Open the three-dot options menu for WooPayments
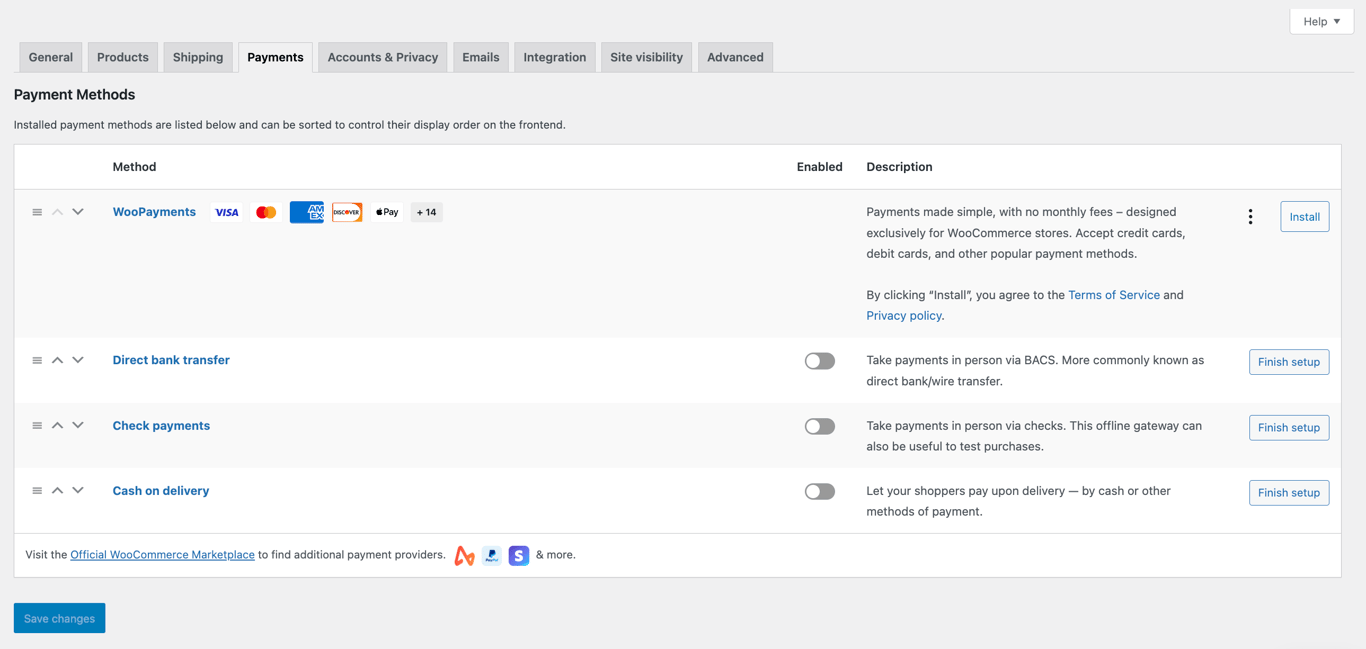 pos(1250,215)
